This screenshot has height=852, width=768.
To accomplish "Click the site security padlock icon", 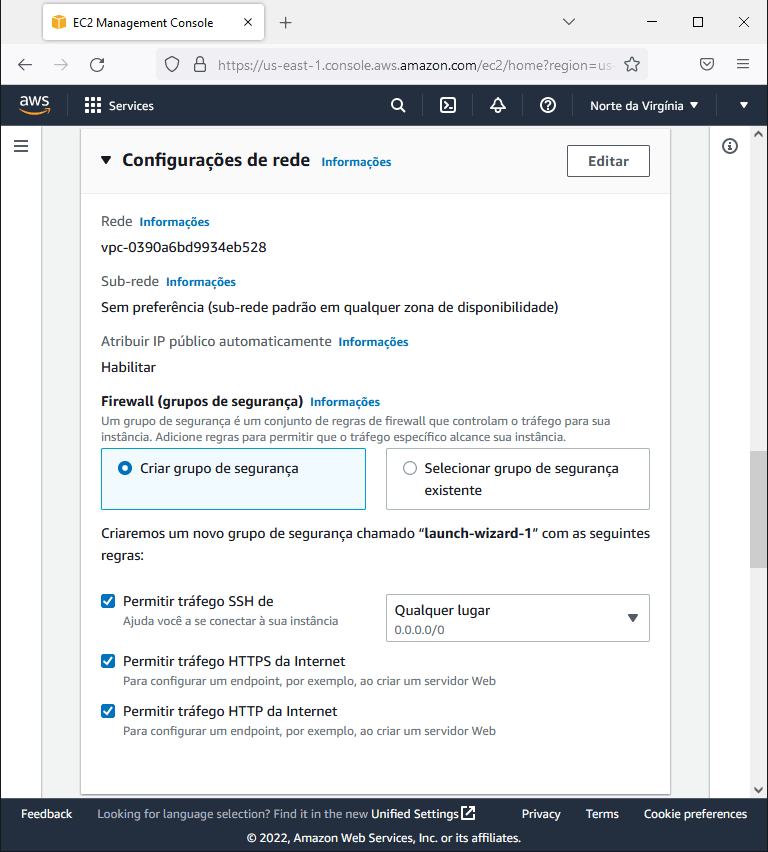I will tap(200, 65).
